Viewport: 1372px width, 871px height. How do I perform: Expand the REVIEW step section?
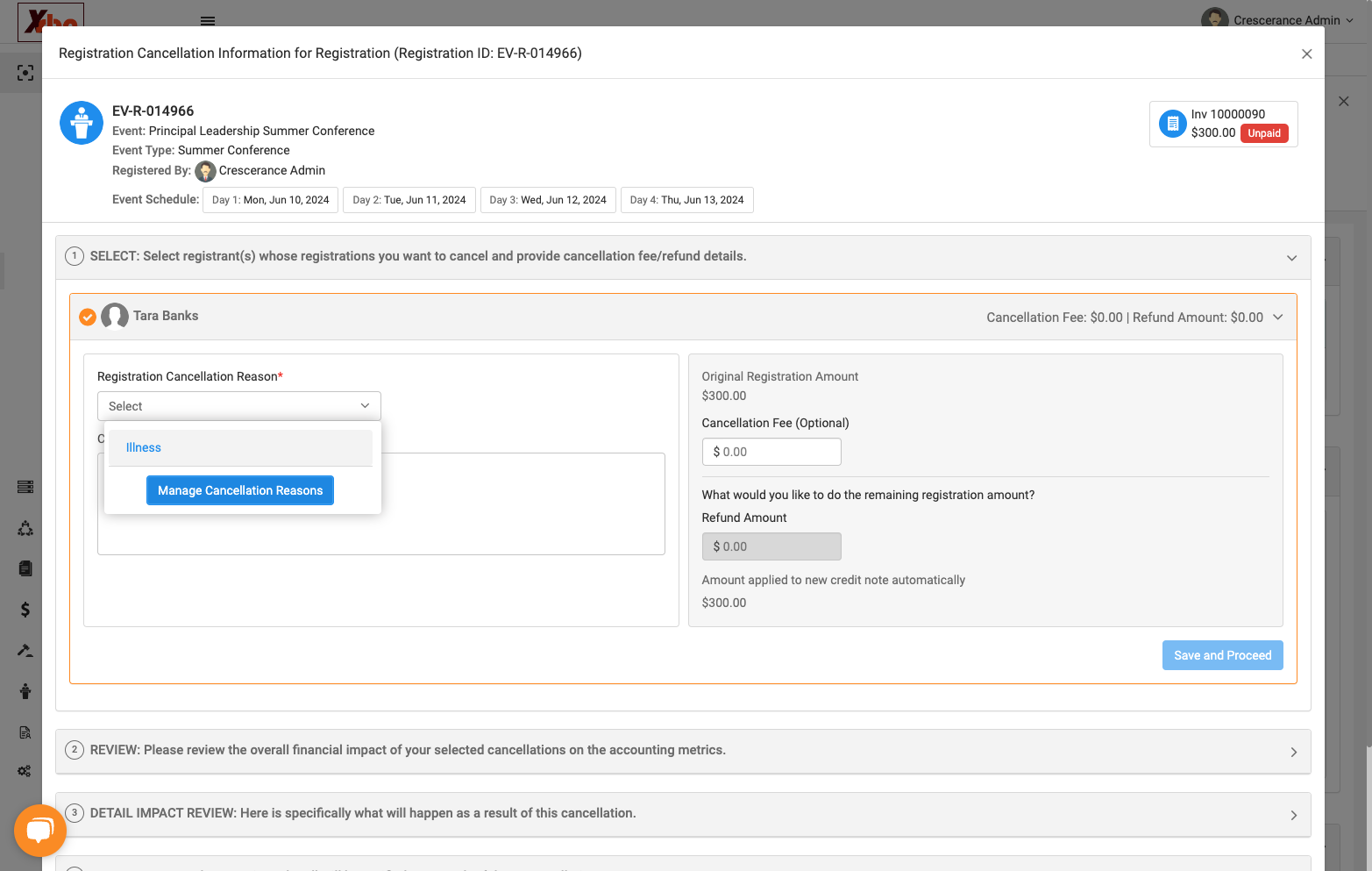point(1293,753)
